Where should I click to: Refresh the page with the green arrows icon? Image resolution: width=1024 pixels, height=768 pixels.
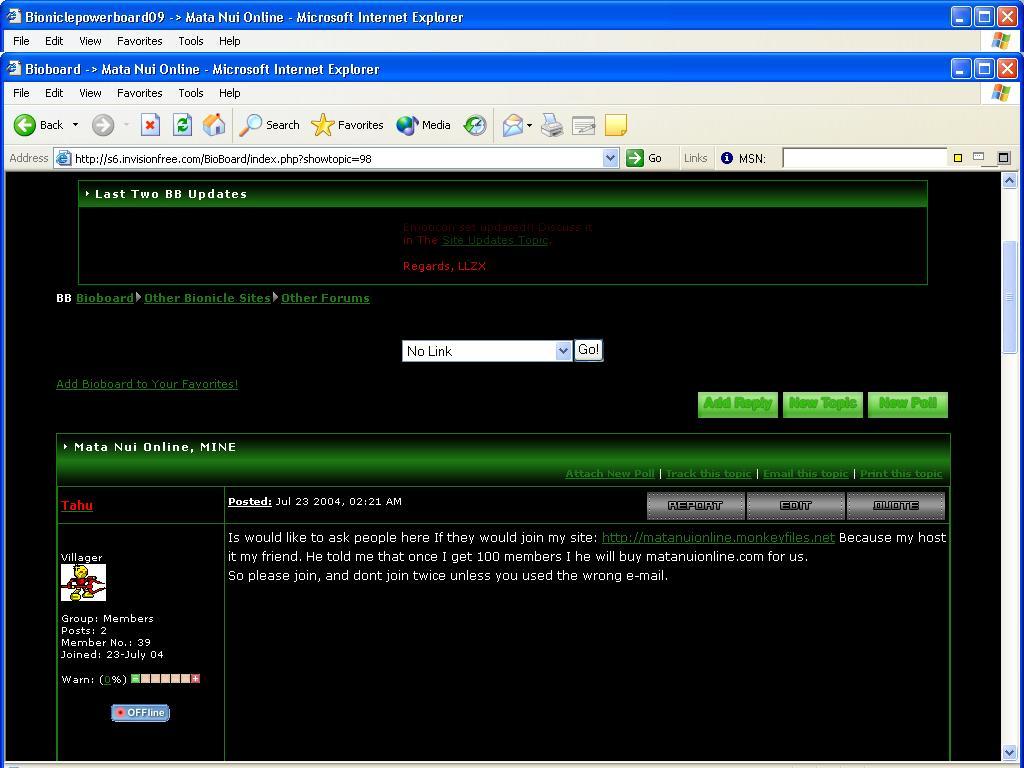point(182,125)
